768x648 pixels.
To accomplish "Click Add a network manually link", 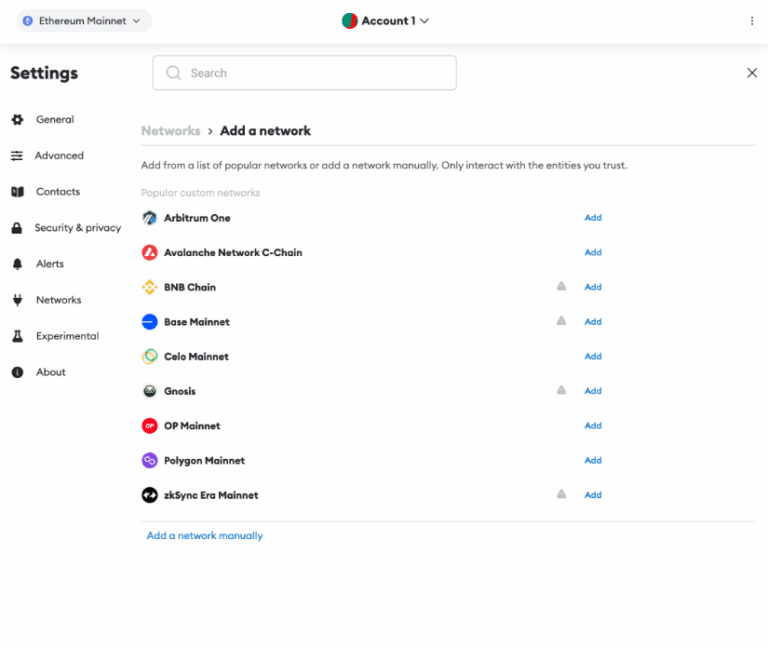I will [205, 536].
